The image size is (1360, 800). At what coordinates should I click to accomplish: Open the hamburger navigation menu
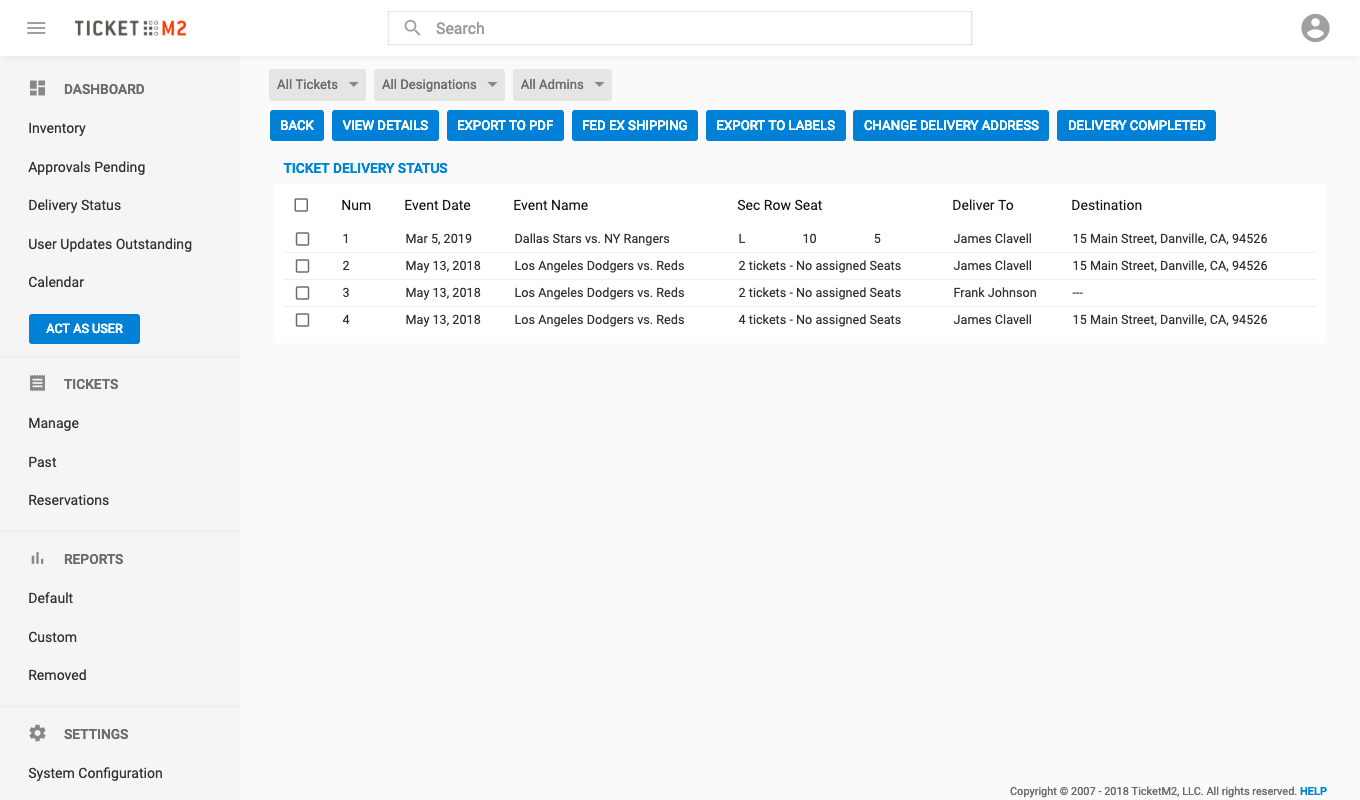click(x=36, y=28)
